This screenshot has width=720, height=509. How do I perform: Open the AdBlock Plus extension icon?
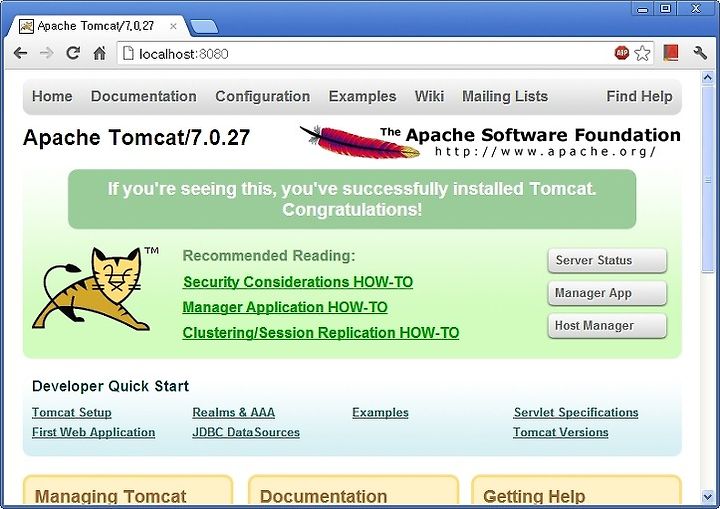(621, 53)
